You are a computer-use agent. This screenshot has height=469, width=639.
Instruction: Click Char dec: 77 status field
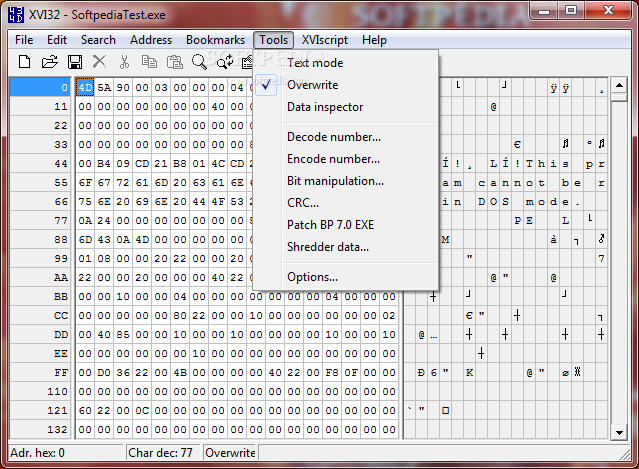(x=163, y=453)
